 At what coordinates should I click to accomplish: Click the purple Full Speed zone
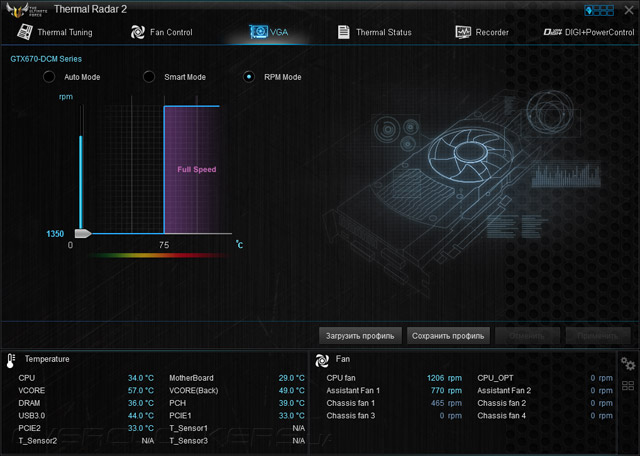coord(192,170)
